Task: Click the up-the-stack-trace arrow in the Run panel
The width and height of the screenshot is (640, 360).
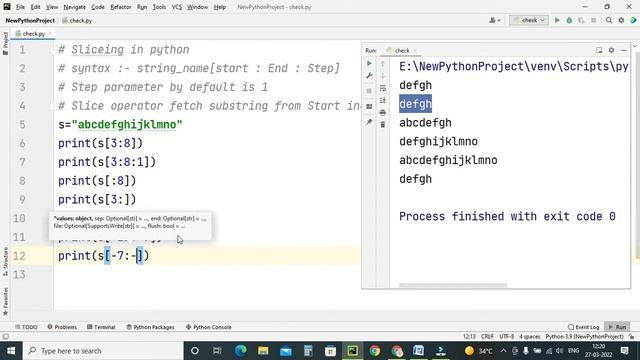Action: click(382, 64)
